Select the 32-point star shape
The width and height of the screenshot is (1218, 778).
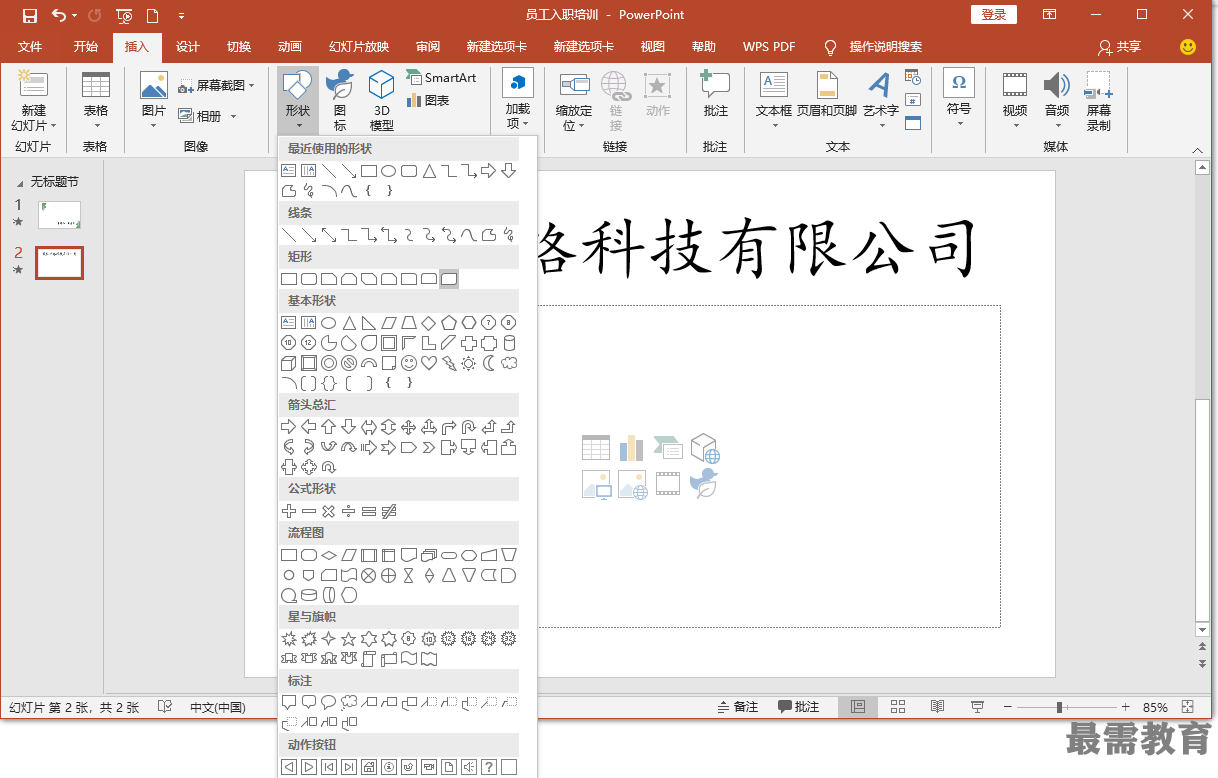click(509, 638)
